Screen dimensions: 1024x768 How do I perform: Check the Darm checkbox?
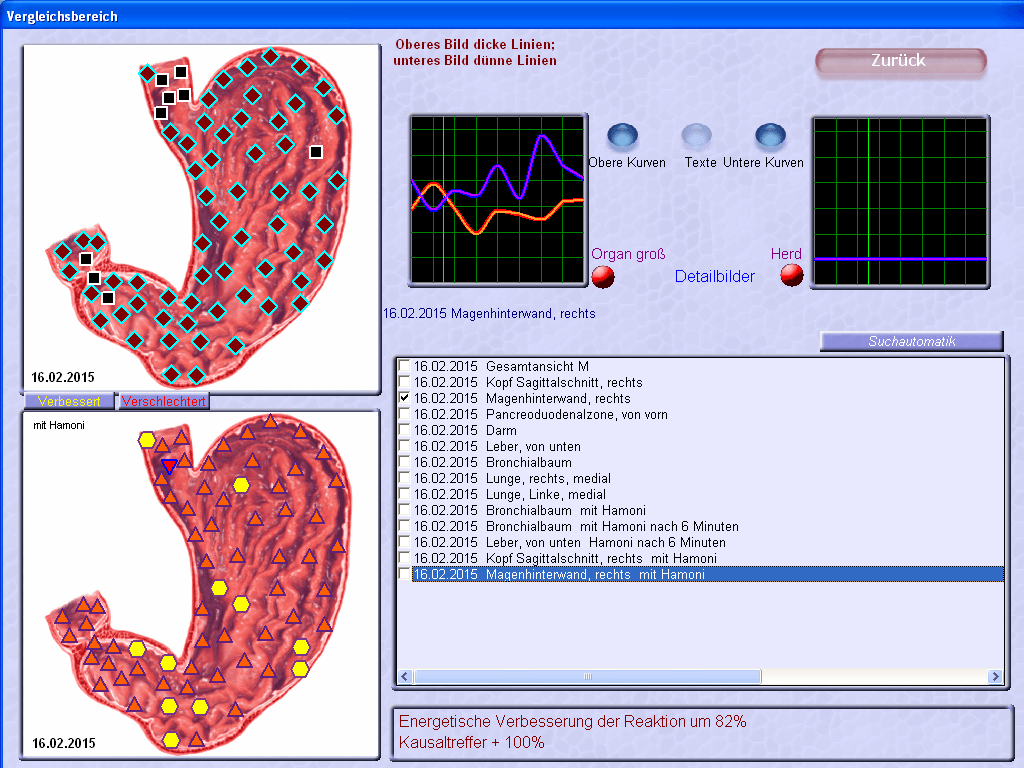404,430
